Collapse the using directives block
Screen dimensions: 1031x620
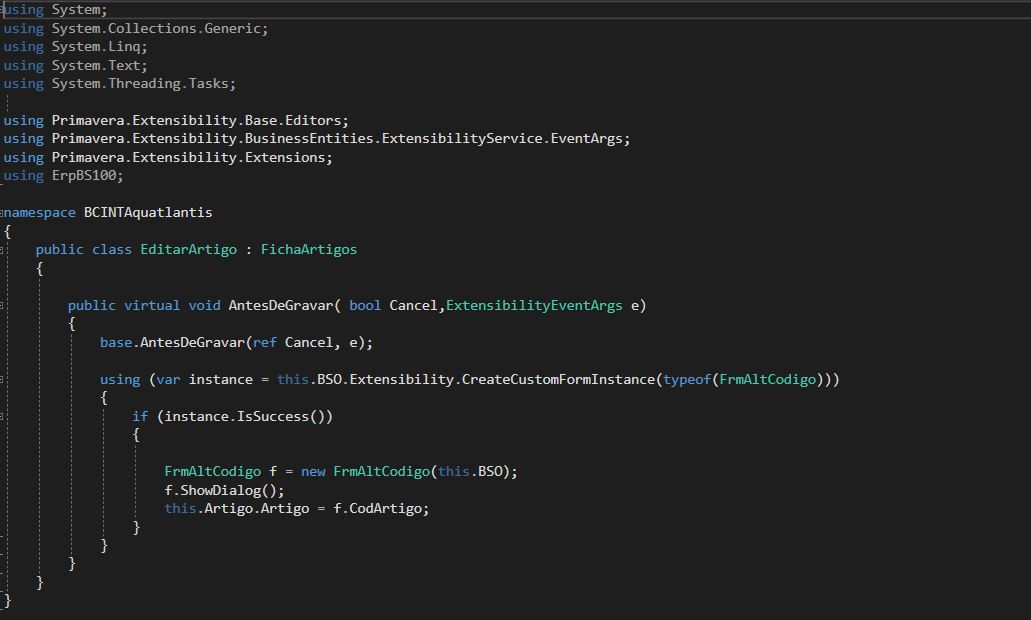(x=3, y=10)
